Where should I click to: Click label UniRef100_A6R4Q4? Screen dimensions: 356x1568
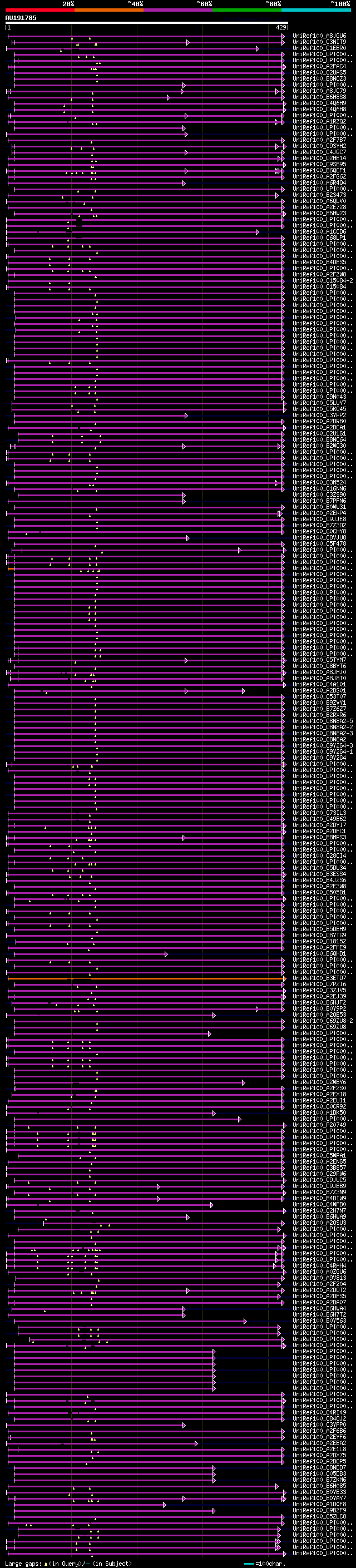(319, 182)
